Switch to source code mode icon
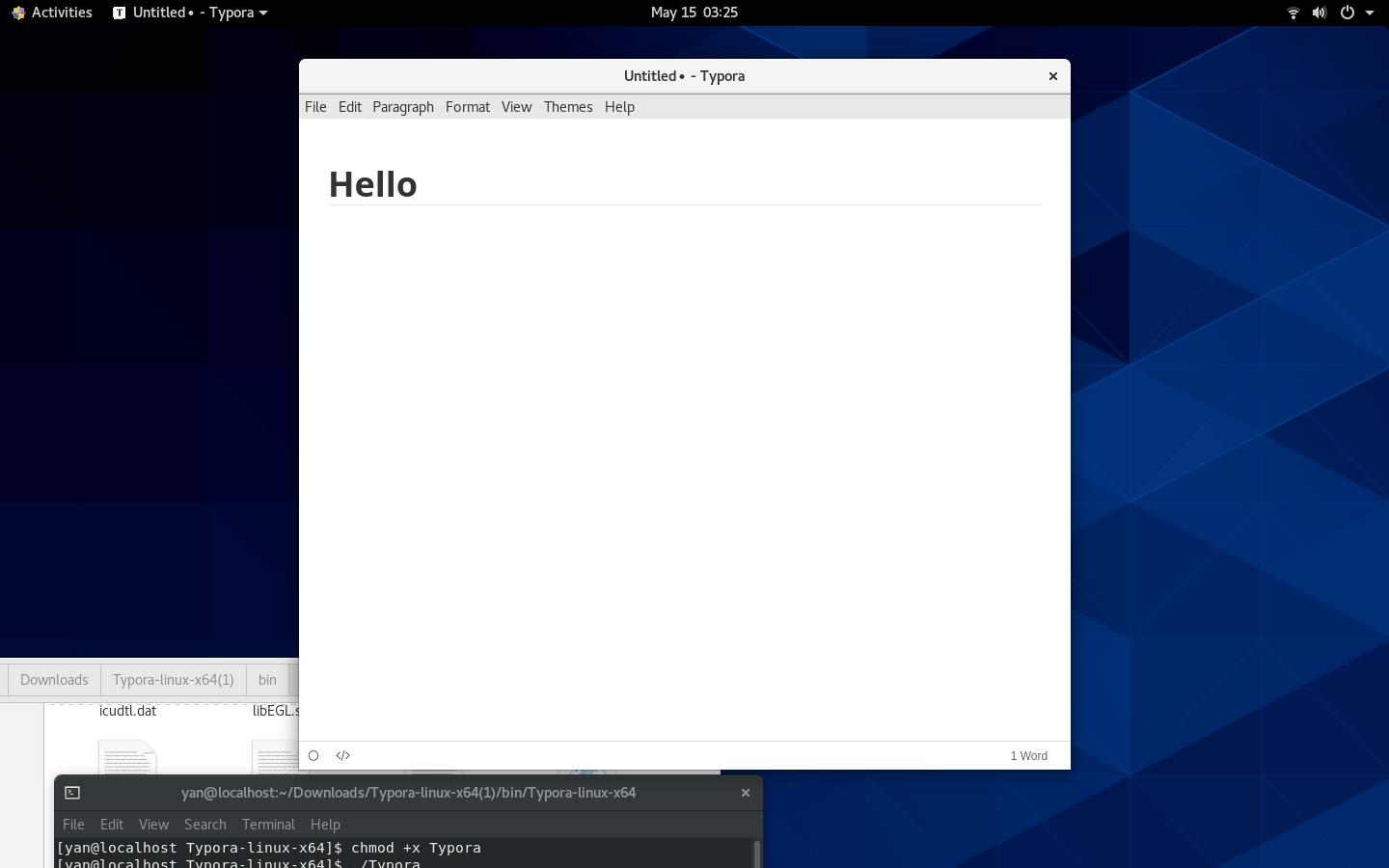 click(x=342, y=755)
